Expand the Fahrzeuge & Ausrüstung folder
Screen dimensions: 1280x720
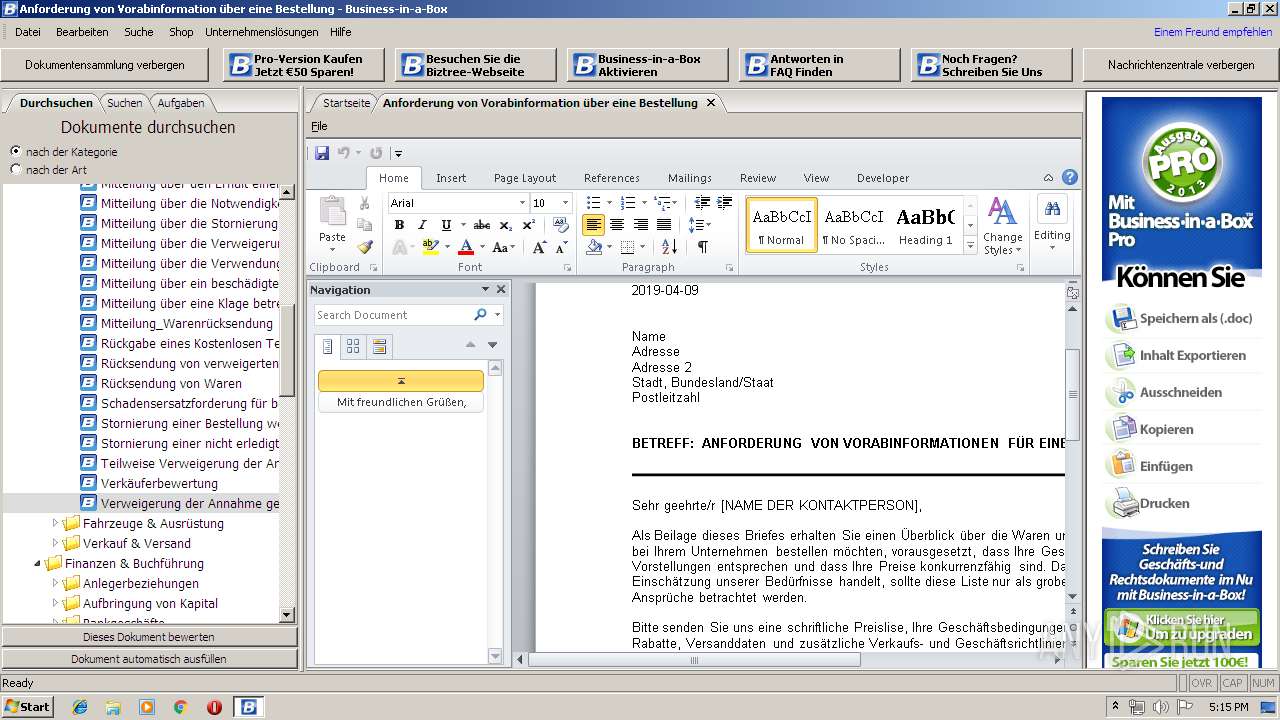point(57,523)
